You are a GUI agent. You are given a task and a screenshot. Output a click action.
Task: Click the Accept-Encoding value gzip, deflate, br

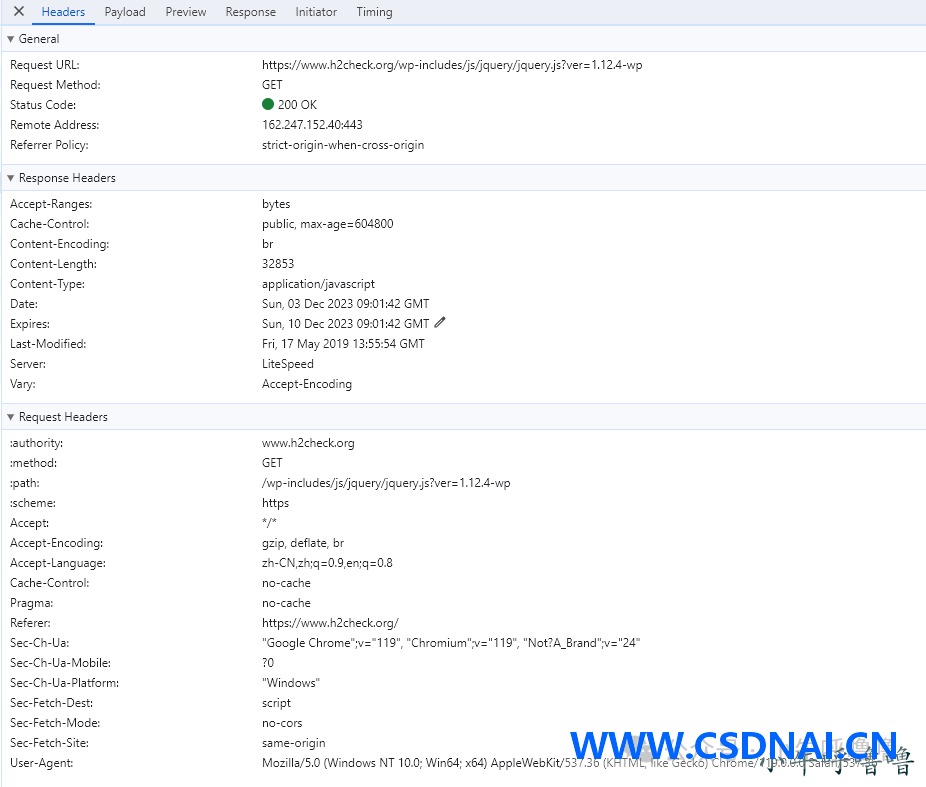coord(302,543)
